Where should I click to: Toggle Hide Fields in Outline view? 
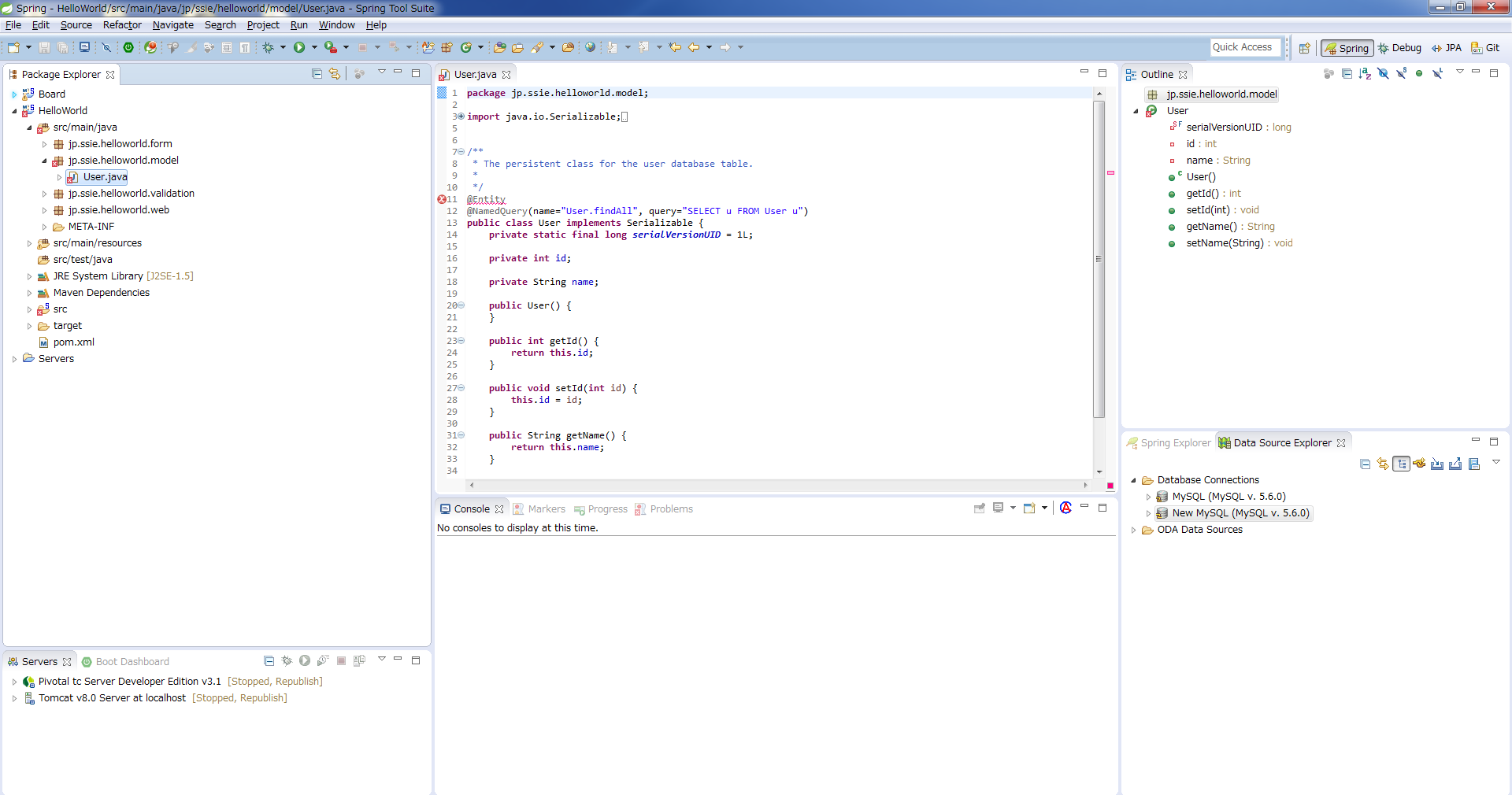1383,74
